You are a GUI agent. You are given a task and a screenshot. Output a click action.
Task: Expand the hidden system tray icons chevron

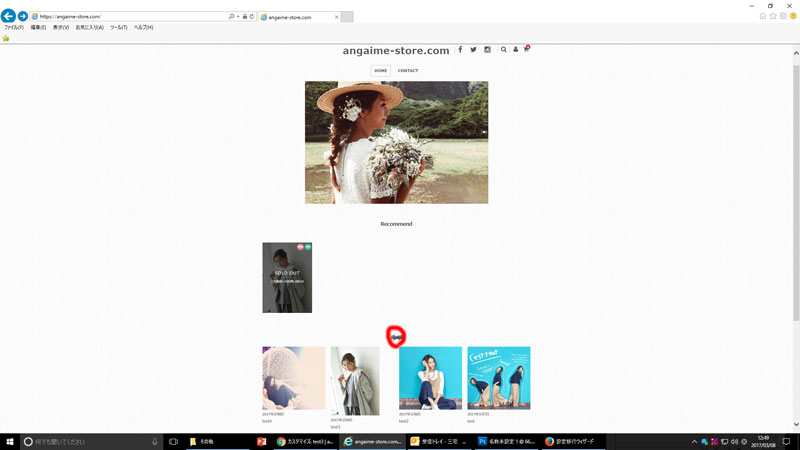click(694, 442)
